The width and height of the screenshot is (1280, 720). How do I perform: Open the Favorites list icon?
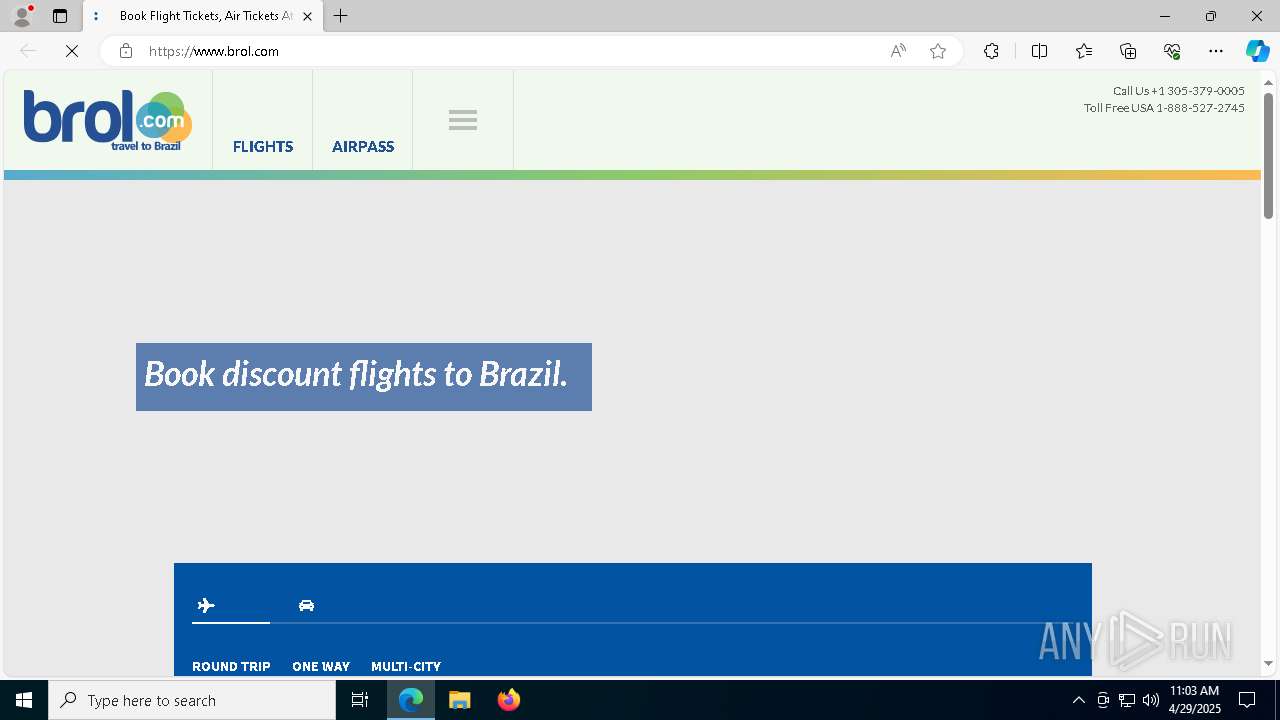[x=1084, y=51]
